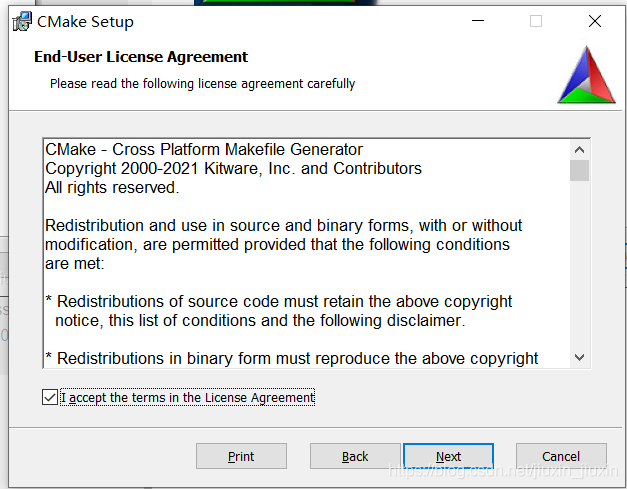
Task: Click 'Redistributions in binary form must reproduce' line
Action: pyautogui.click(x=292, y=359)
